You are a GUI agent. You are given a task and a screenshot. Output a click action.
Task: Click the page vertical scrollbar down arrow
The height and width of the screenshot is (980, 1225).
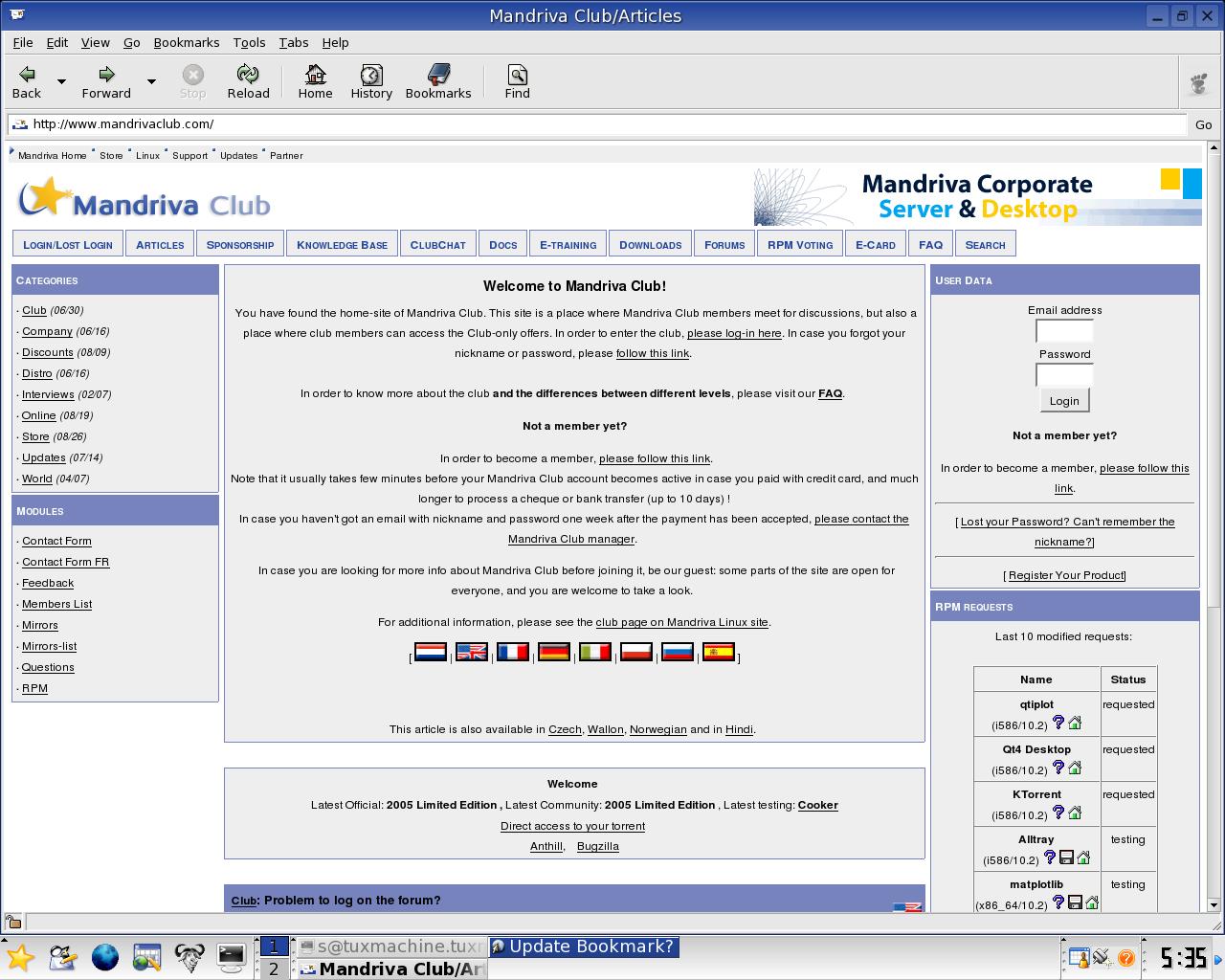(x=1214, y=904)
